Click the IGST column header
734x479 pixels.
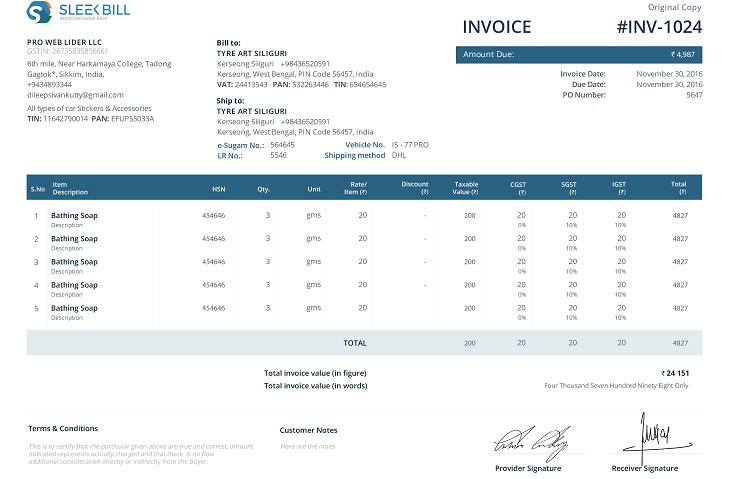(x=619, y=185)
